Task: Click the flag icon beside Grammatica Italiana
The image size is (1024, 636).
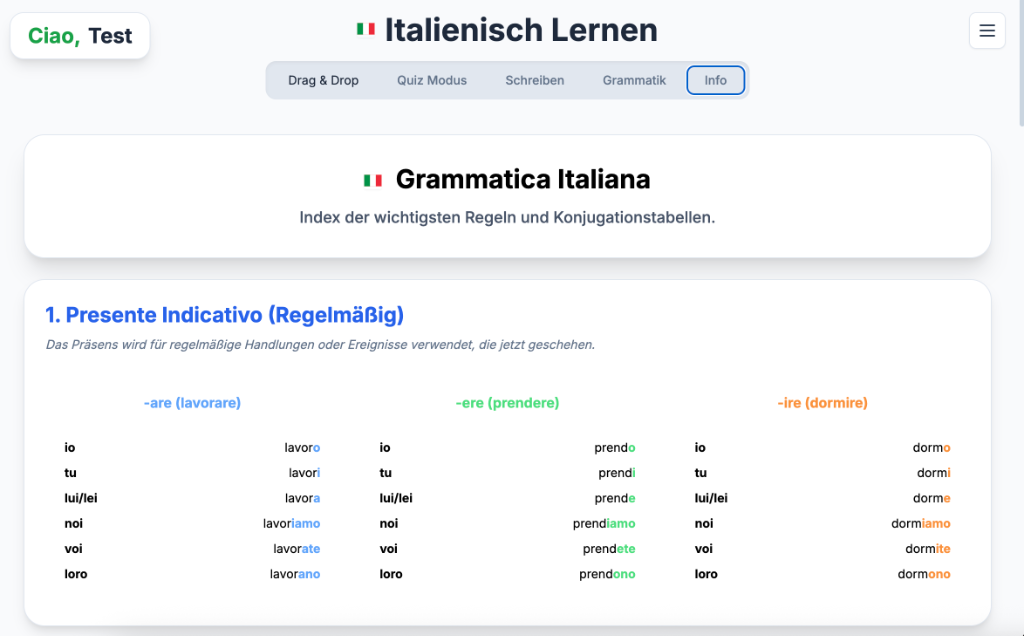Action: coord(373,180)
